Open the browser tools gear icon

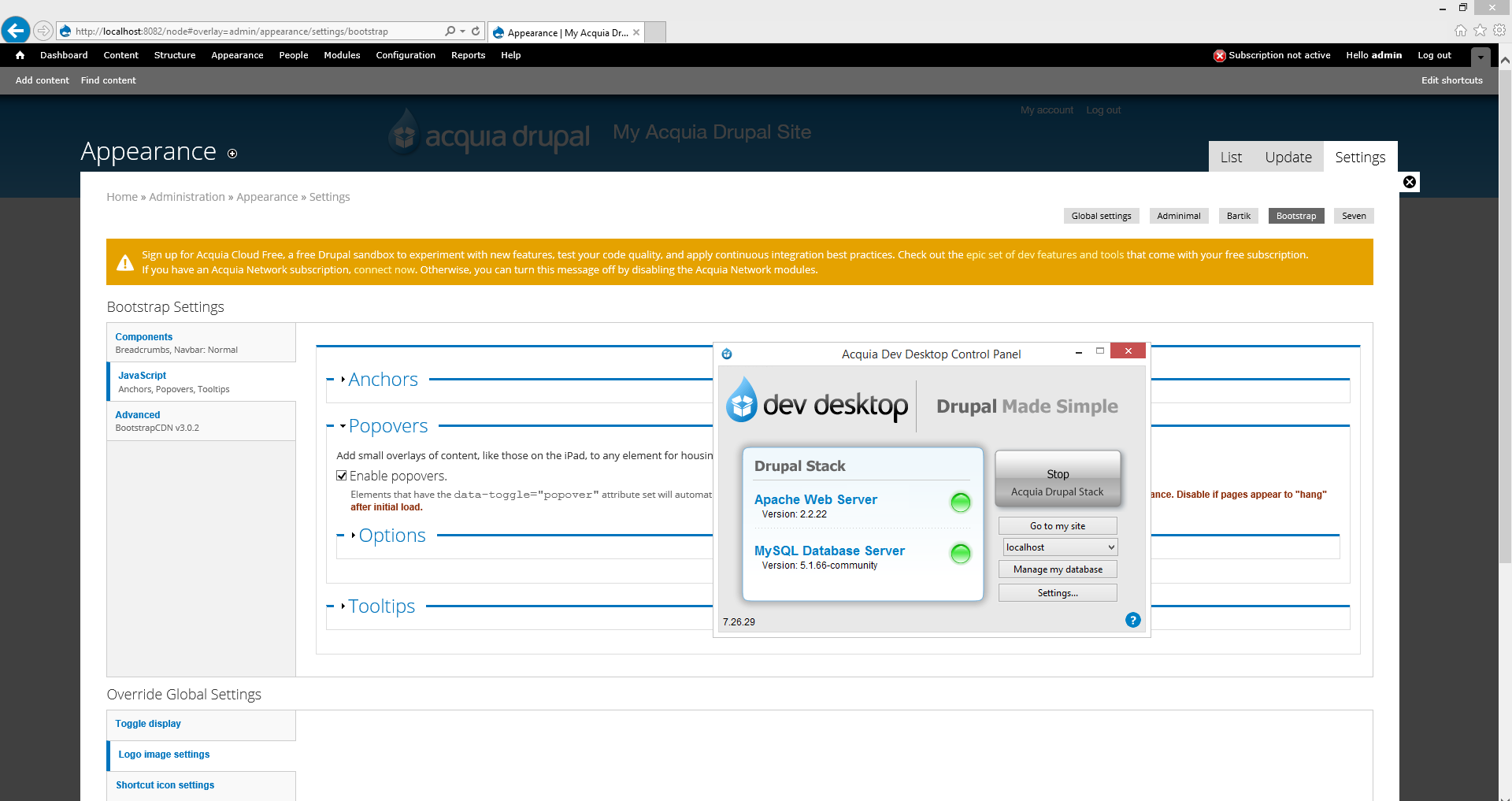(x=1499, y=31)
